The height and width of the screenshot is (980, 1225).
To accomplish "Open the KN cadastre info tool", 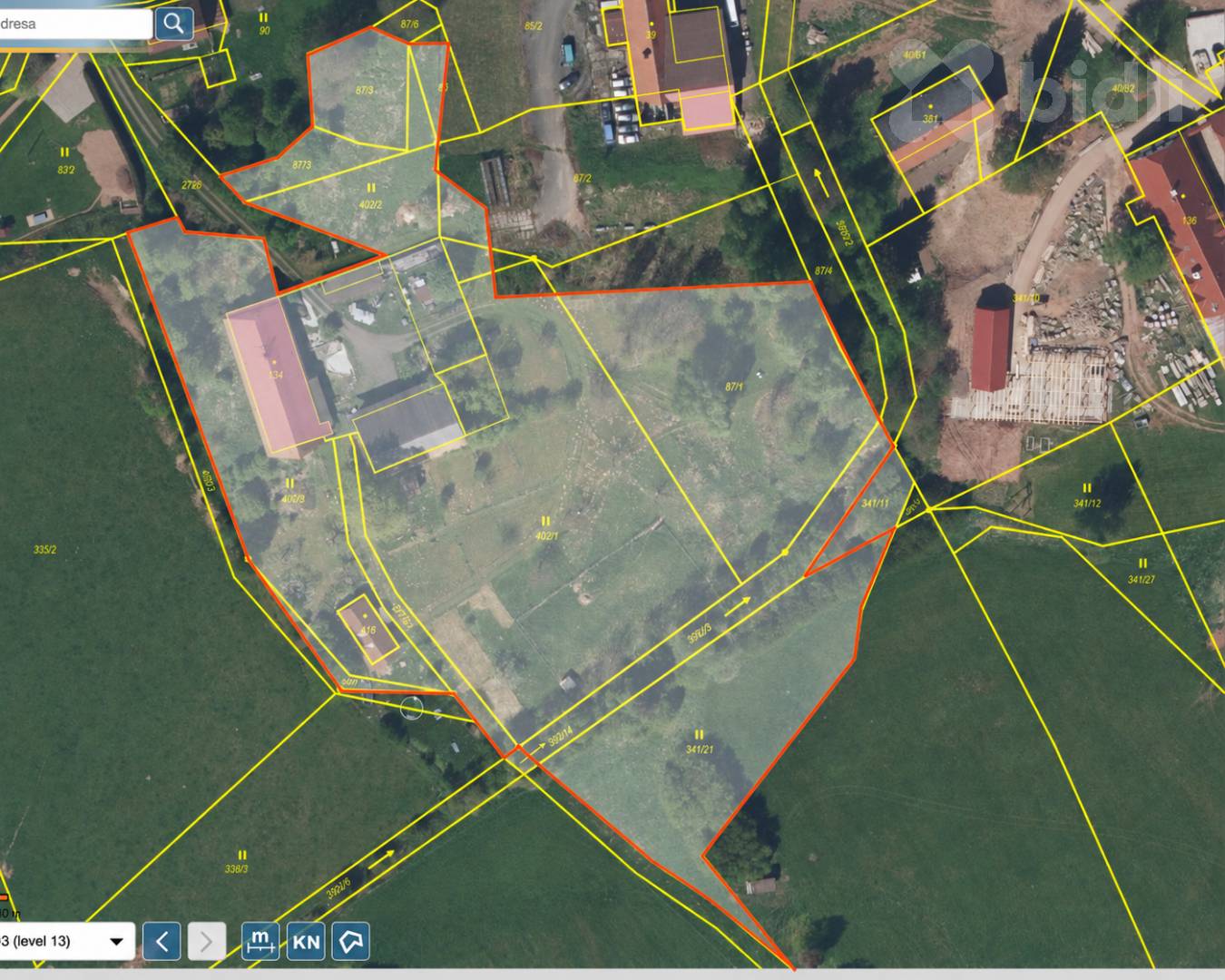I will tap(306, 942).
